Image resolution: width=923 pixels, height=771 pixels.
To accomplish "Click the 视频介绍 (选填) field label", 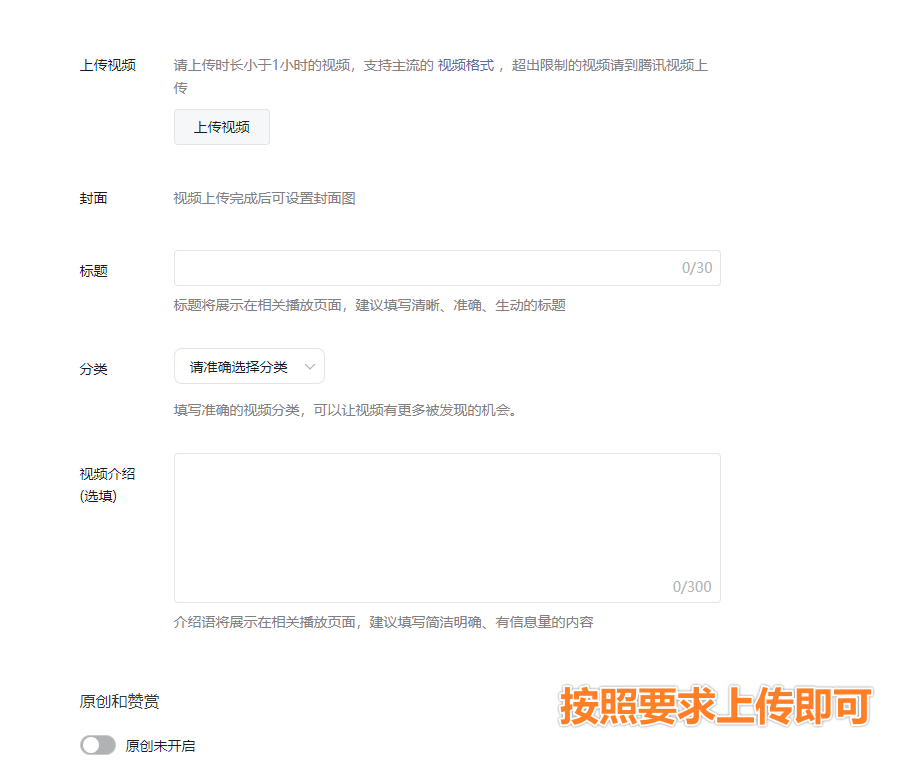I will coord(107,484).
